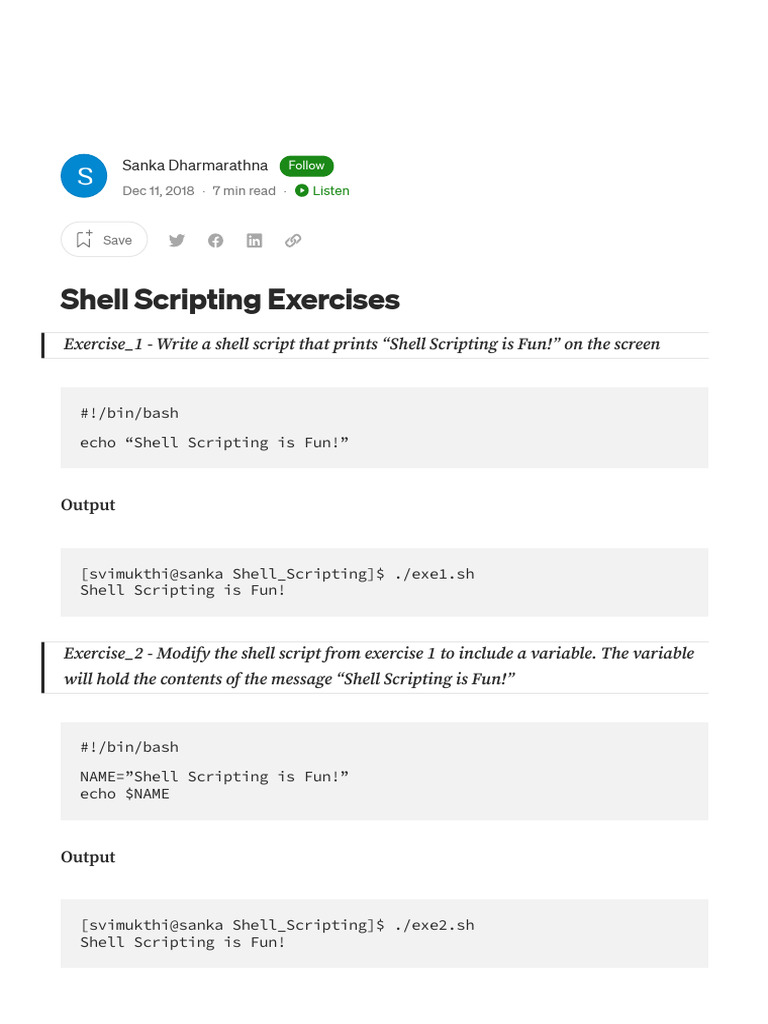Click the echo script code block
This screenshot has height=1024, width=768.
[x=384, y=427]
